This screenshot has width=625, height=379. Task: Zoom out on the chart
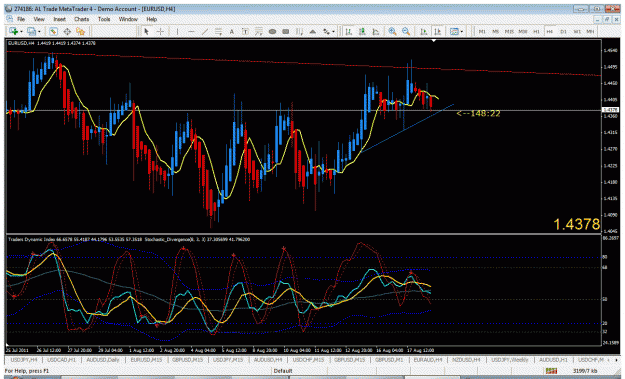(x=406, y=31)
